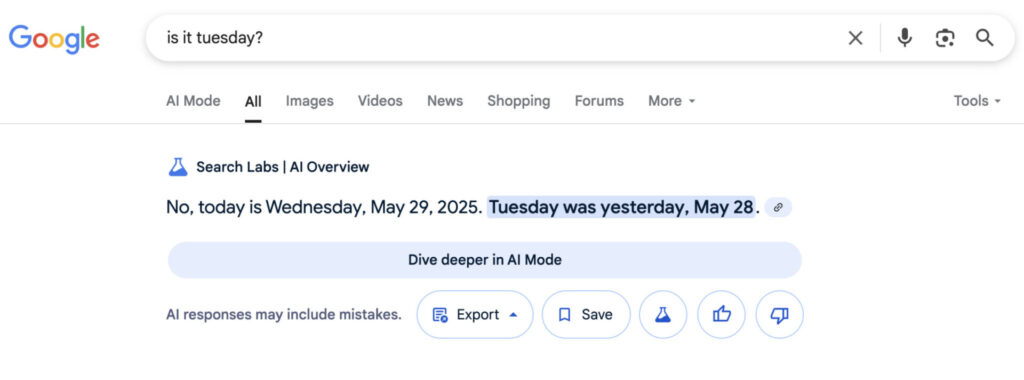The height and width of the screenshot is (380, 1024).
Task: Click Dive deeper in AI Mode button
Action: click(485, 260)
